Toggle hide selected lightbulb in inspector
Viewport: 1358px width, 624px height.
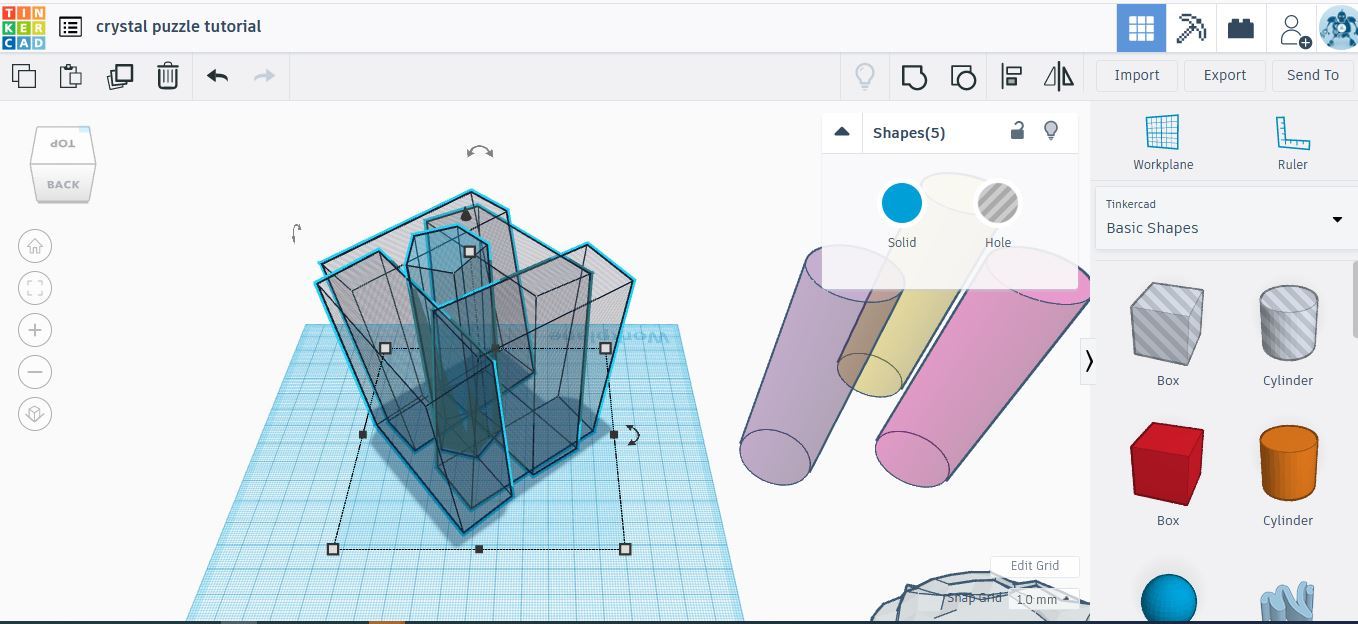tap(1050, 130)
